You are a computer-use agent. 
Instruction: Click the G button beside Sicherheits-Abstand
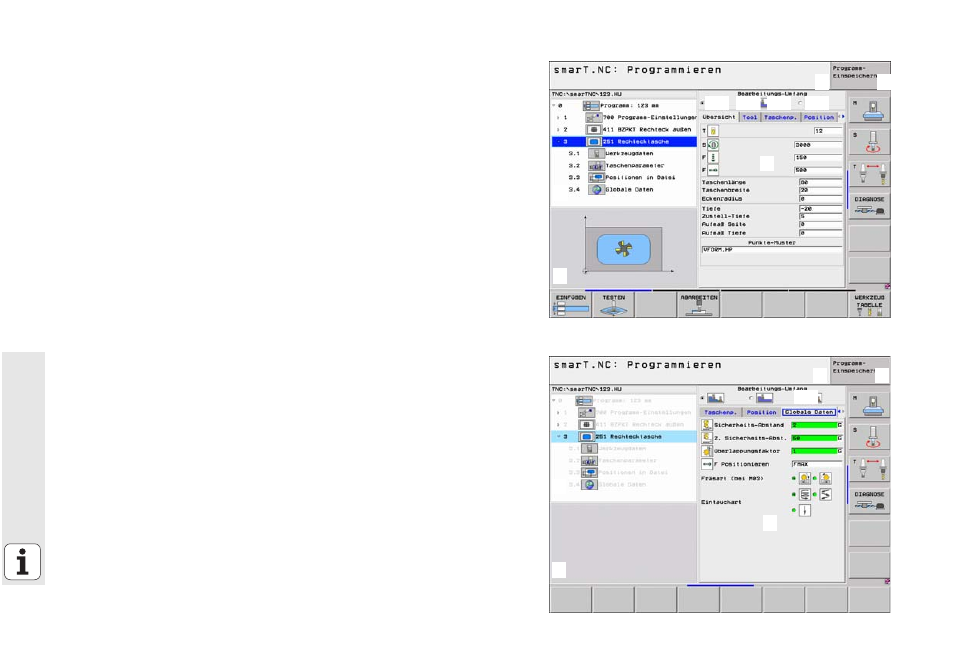tap(840, 425)
